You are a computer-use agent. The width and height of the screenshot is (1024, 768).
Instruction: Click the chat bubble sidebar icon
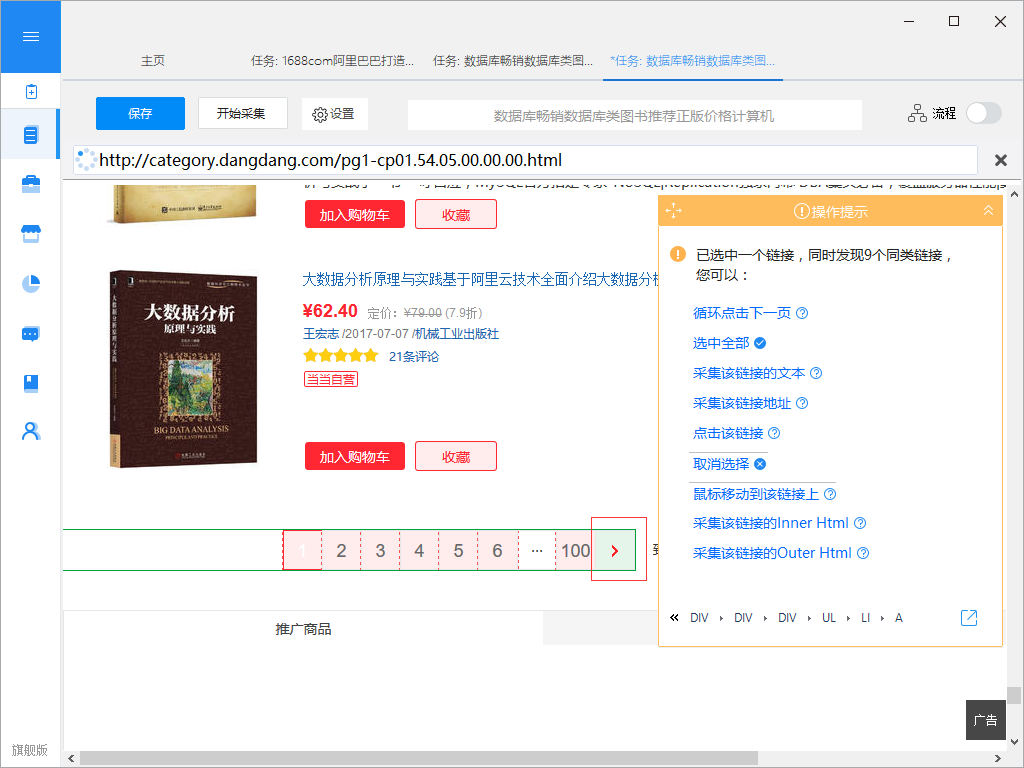coord(31,334)
